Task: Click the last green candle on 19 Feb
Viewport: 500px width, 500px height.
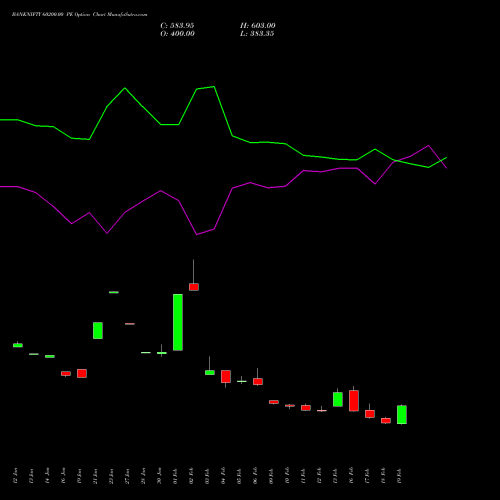Action: [402, 415]
